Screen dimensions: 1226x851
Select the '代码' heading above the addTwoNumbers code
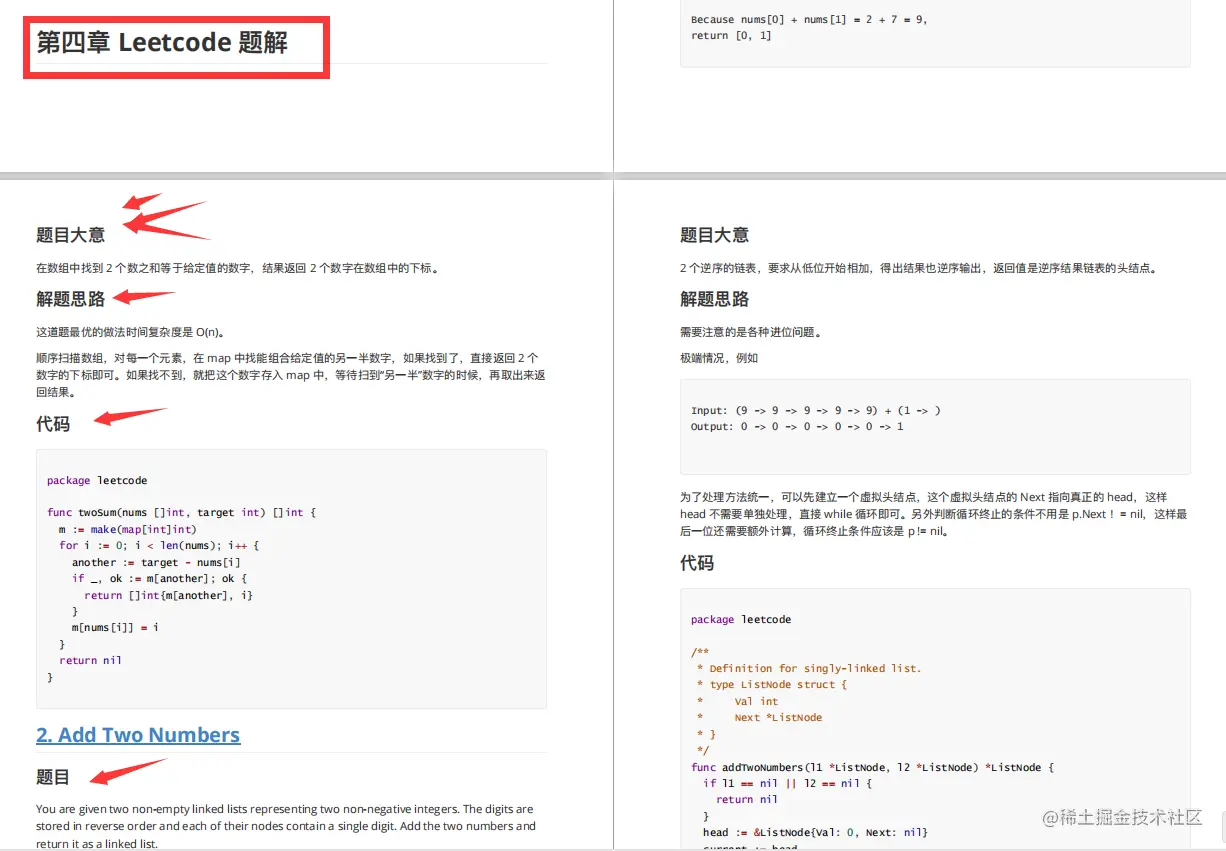tap(697, 563)
